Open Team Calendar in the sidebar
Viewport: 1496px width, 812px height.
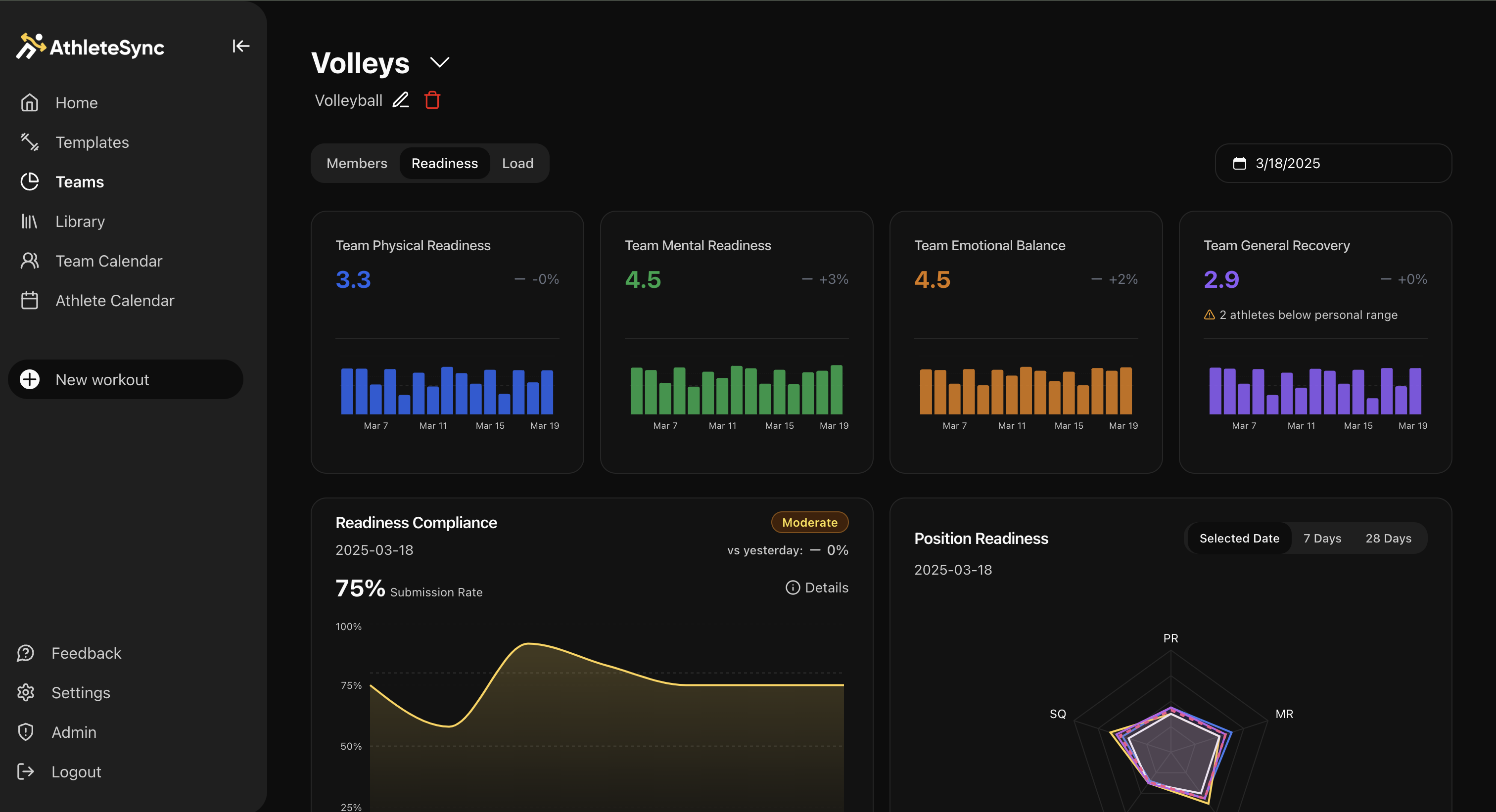pyautogui.click(x=109, y=261)
